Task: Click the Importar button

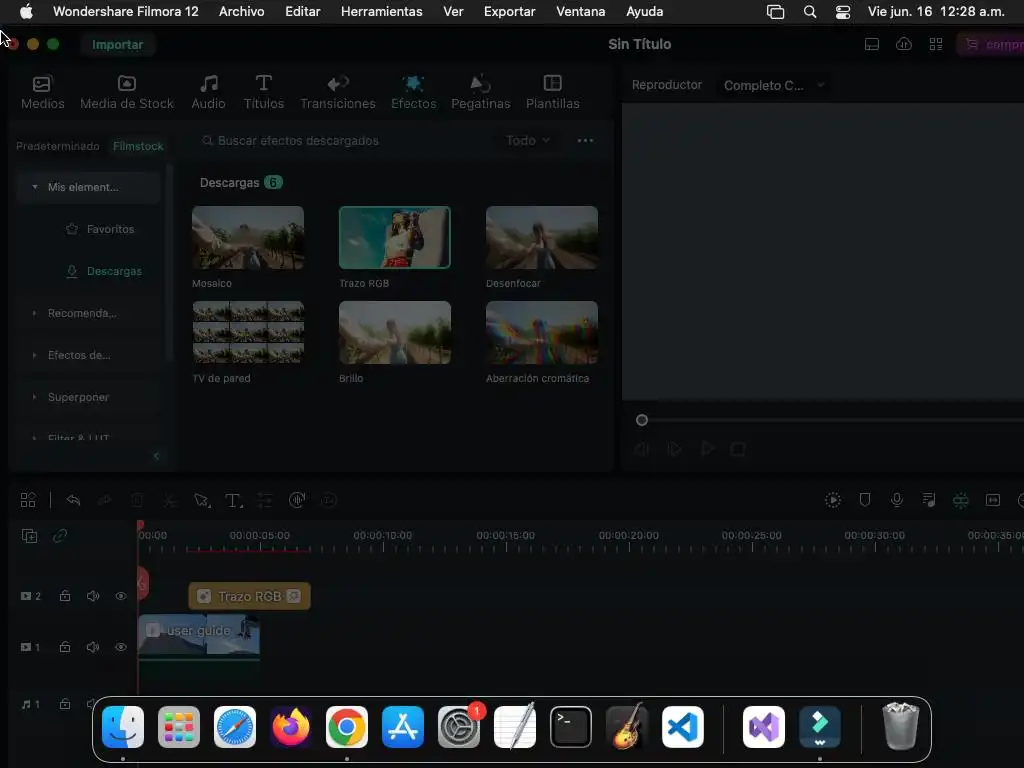Action: pyautogui.click(x=118, y=44)
